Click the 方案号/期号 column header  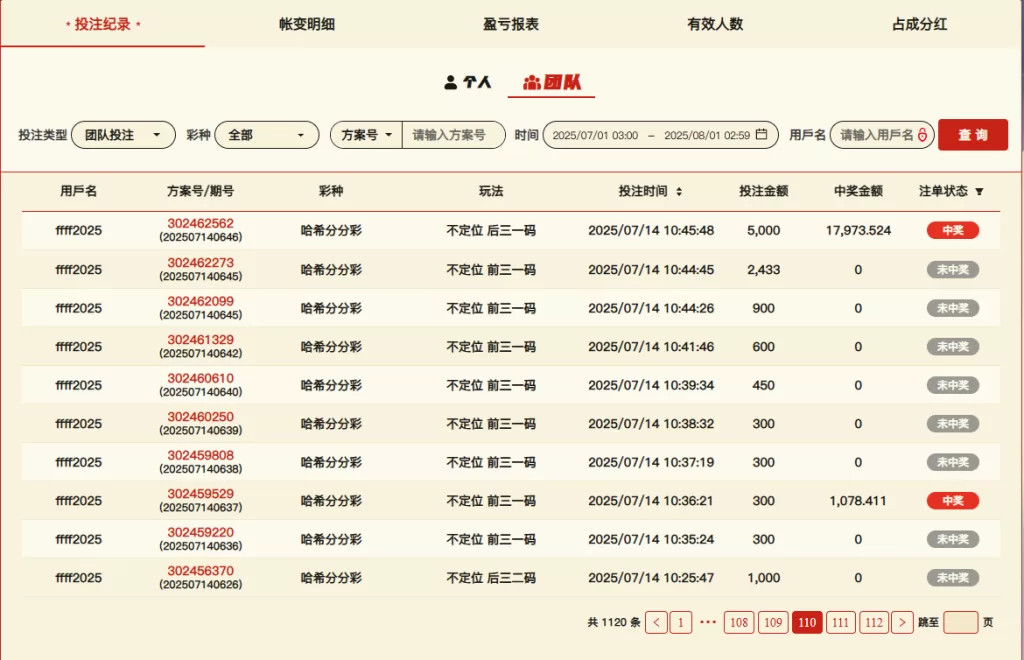coord(200,191)
